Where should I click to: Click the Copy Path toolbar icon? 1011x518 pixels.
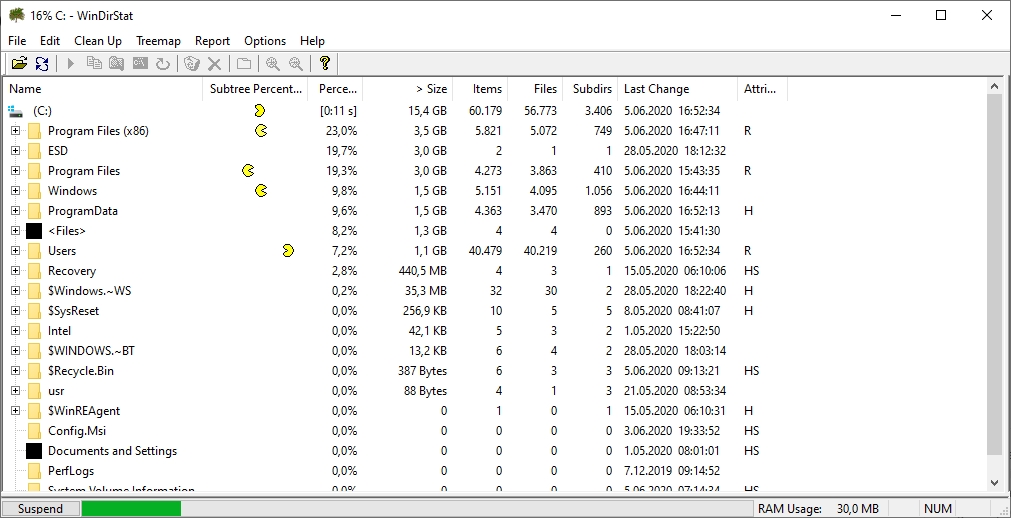[x=95, y=63]
